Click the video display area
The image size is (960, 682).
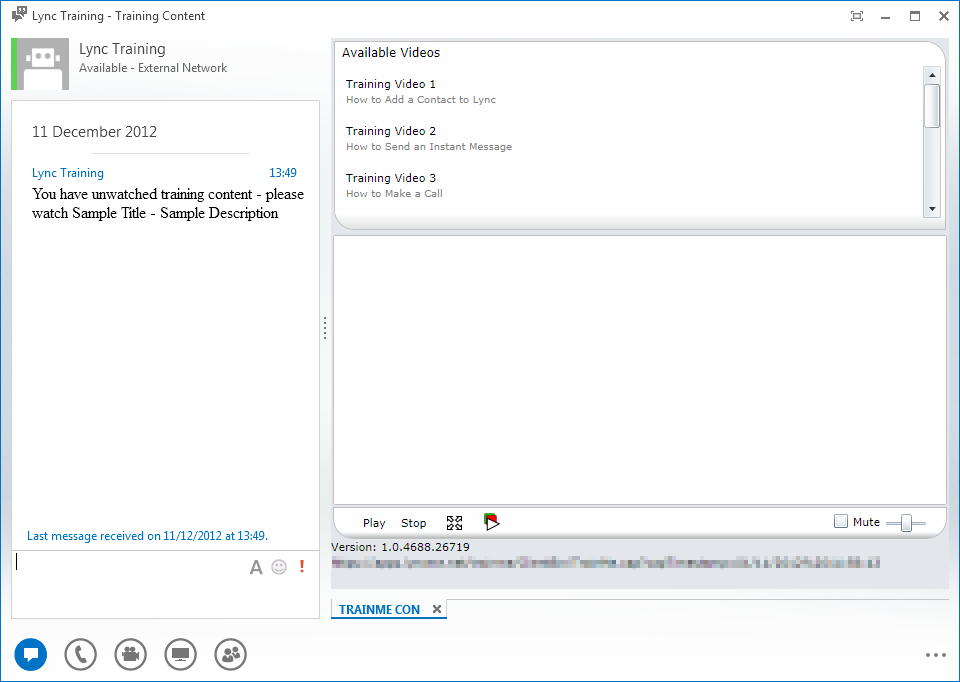[x=640, y=370]
